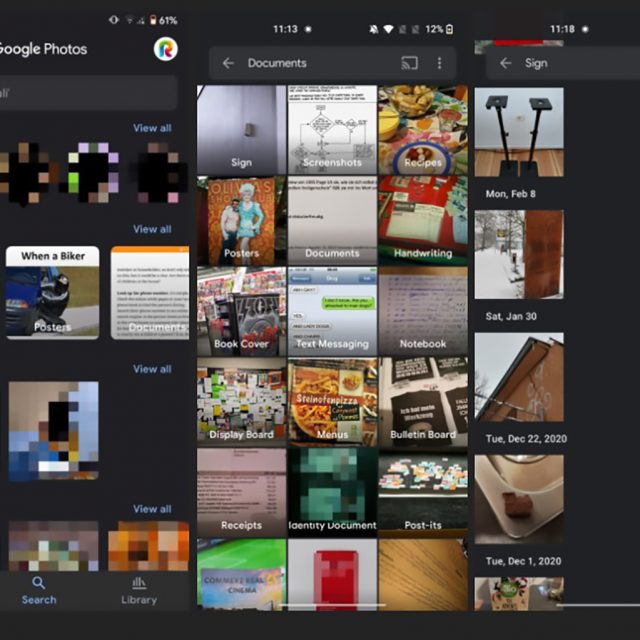The image size is (640, 640).
Task: Open the Bulletin Board category
Action: pos(423,402)
